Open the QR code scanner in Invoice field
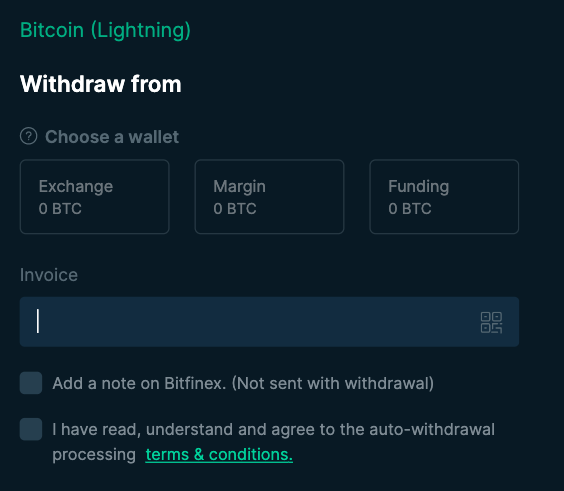Screen dimensions: 564x491 tap(491, 322)
